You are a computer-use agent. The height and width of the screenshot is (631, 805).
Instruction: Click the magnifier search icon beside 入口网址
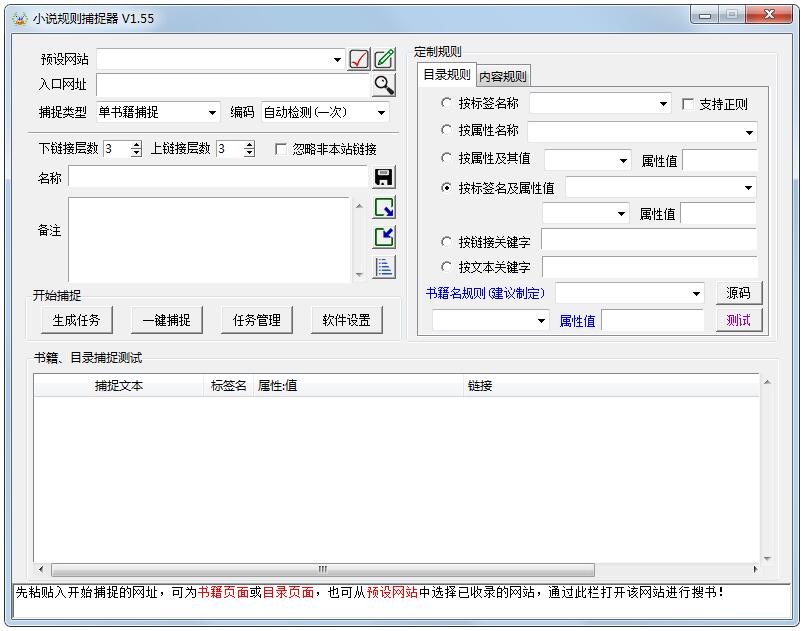(384, 85)
